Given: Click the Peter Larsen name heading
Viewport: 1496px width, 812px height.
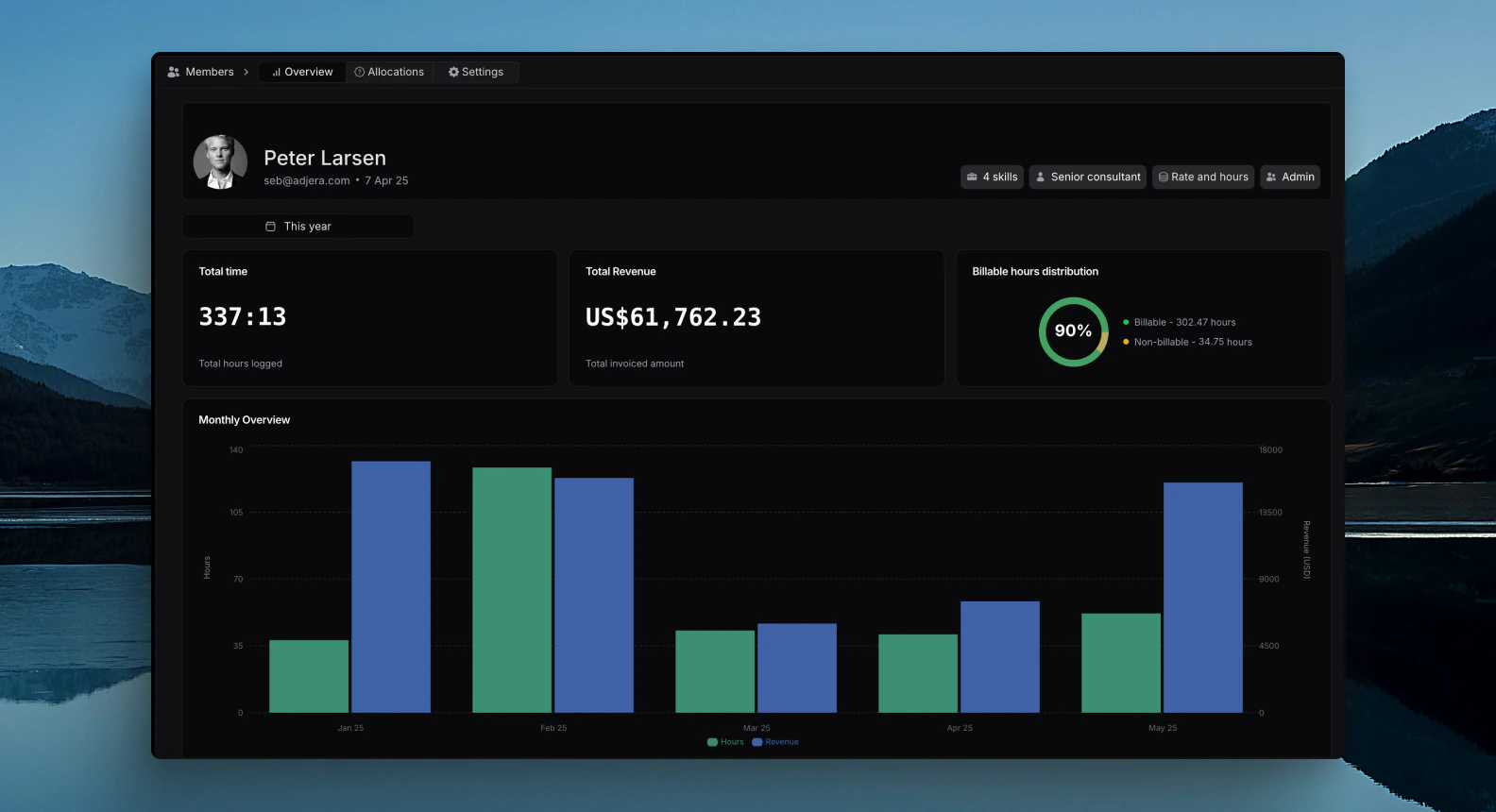Looking at the screenshot, I should point(325,158).
